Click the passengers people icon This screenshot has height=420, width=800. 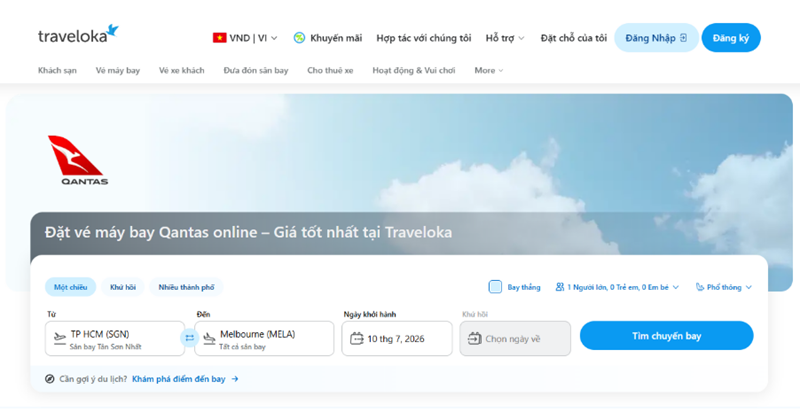(560, 287)
